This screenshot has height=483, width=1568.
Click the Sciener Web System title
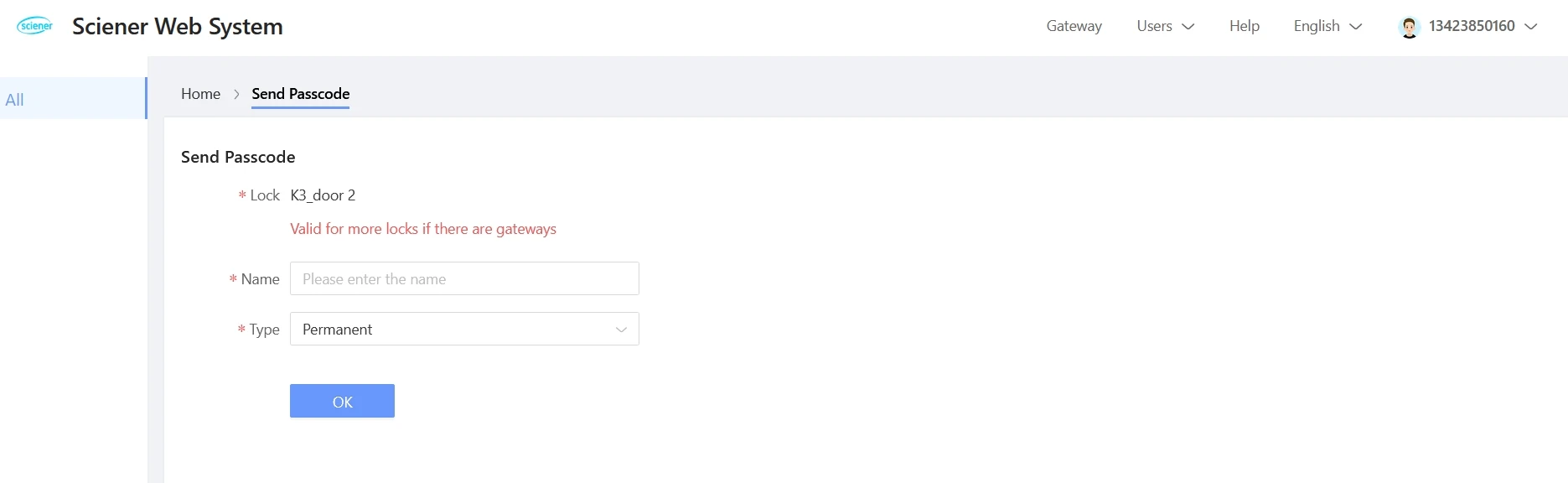pyautogui.click(x=178, y=27)
